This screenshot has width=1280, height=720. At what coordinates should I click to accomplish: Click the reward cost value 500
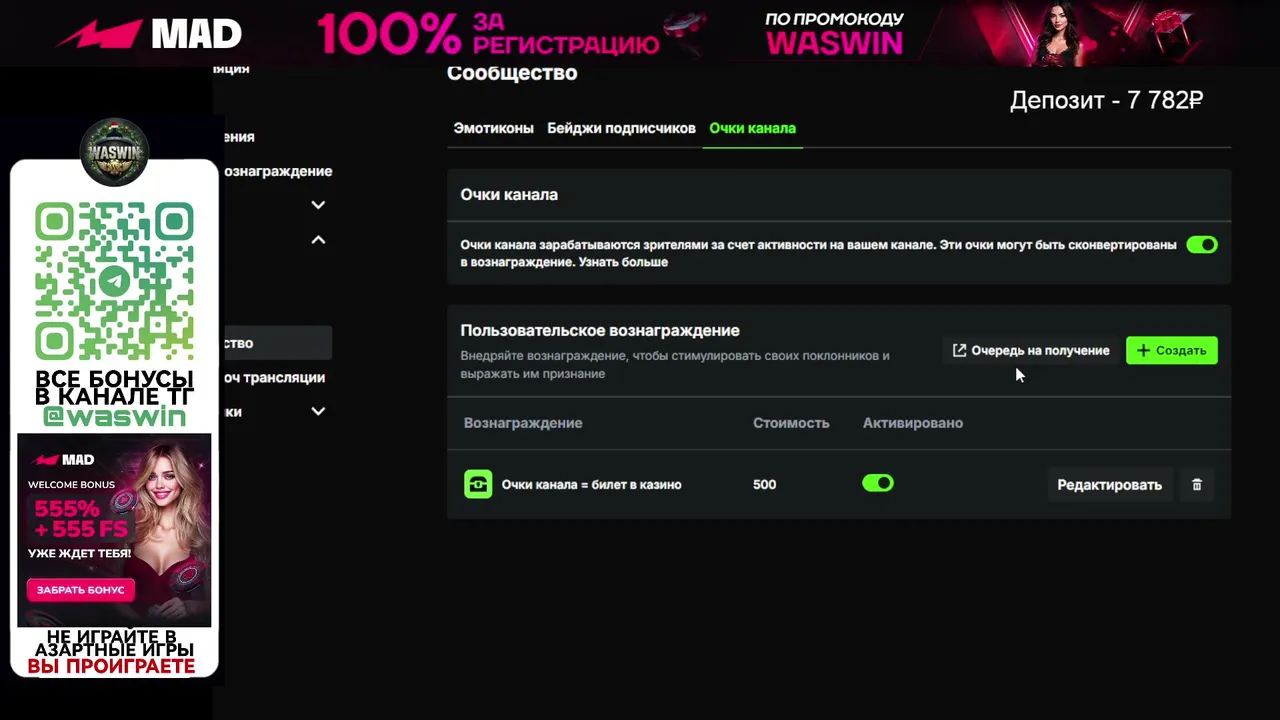point(764,484)
